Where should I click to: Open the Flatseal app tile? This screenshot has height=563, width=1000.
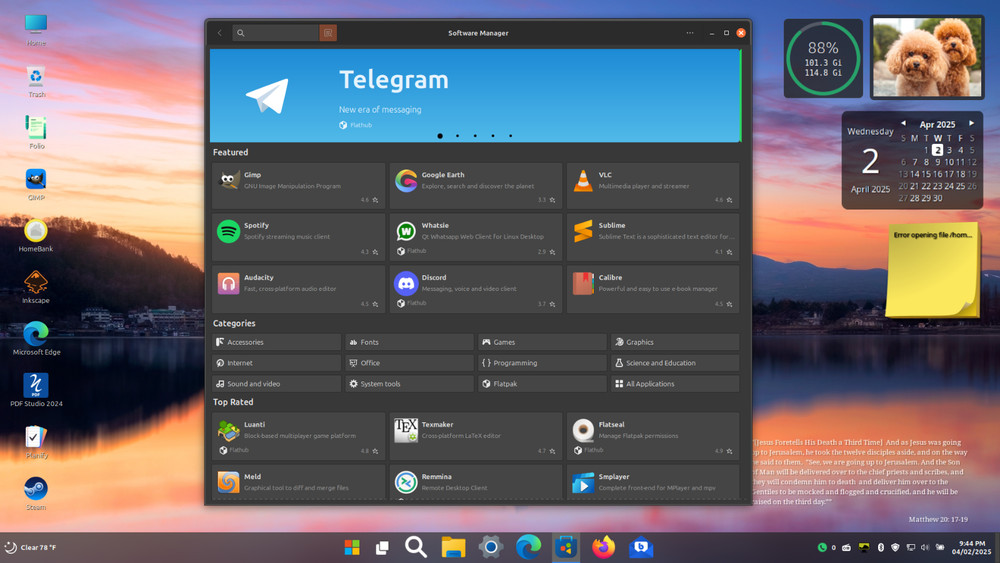point(652,436)
